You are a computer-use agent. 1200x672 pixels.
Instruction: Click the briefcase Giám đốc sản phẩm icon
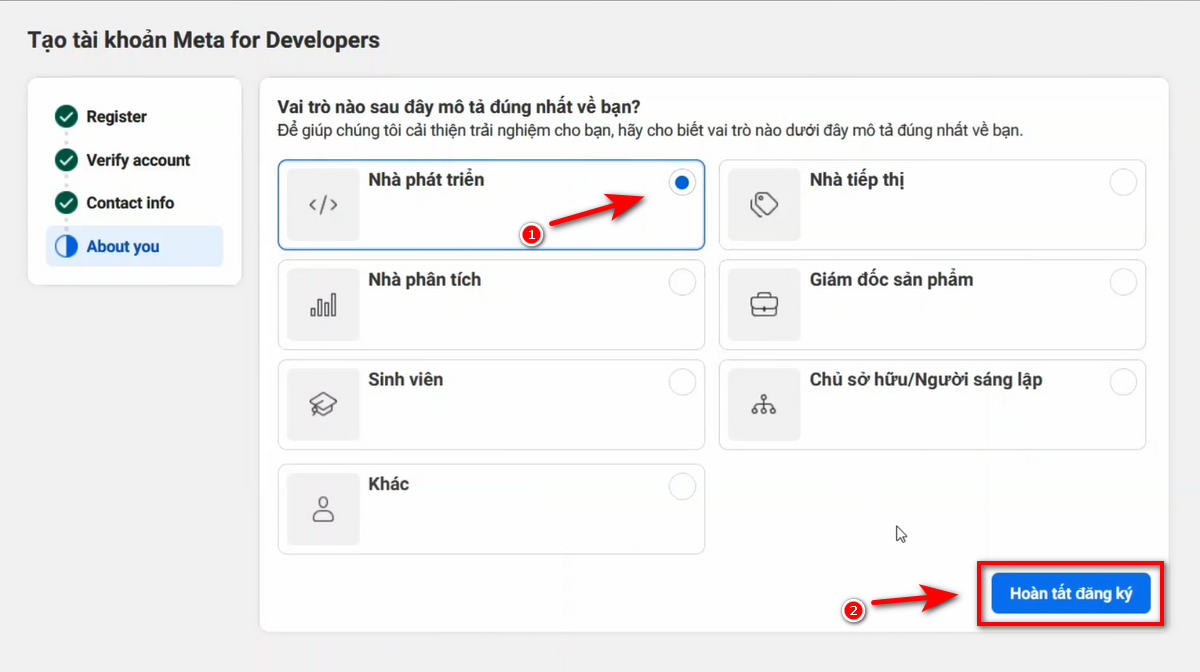click(x=764, y=305)
